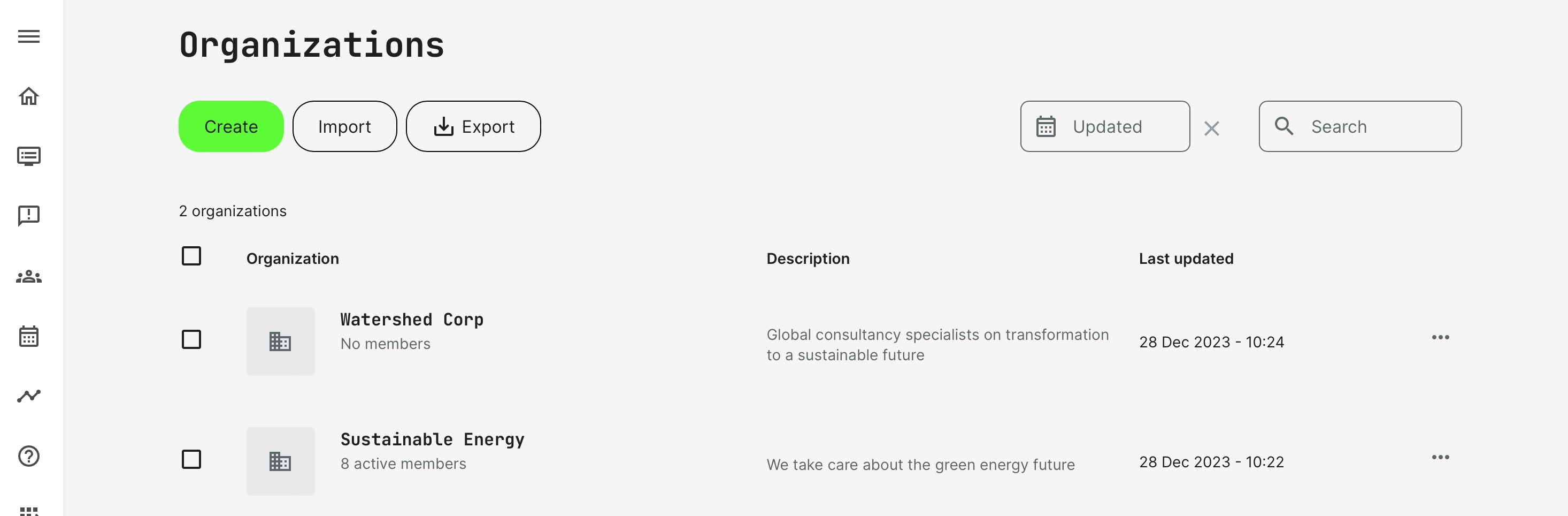The image size is (1568, 516).
Task: Open the hamburger menu in sidebar
Action: pyautogui.click(x=28, y=36)
